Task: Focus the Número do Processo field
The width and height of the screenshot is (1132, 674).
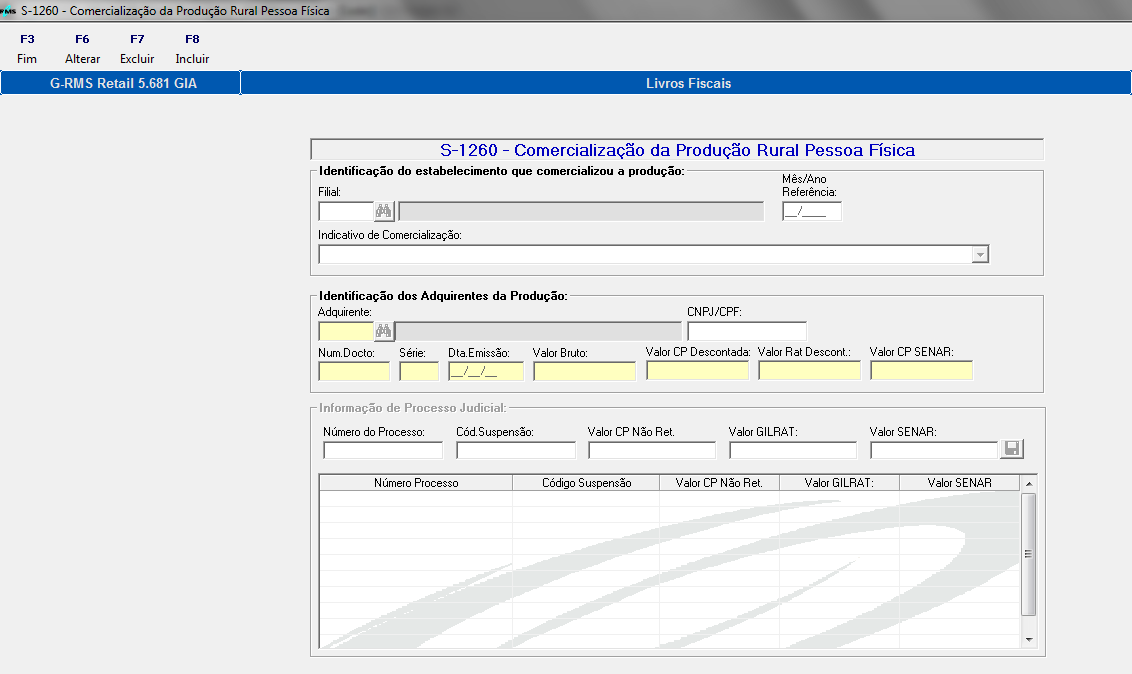Action: 383,450
